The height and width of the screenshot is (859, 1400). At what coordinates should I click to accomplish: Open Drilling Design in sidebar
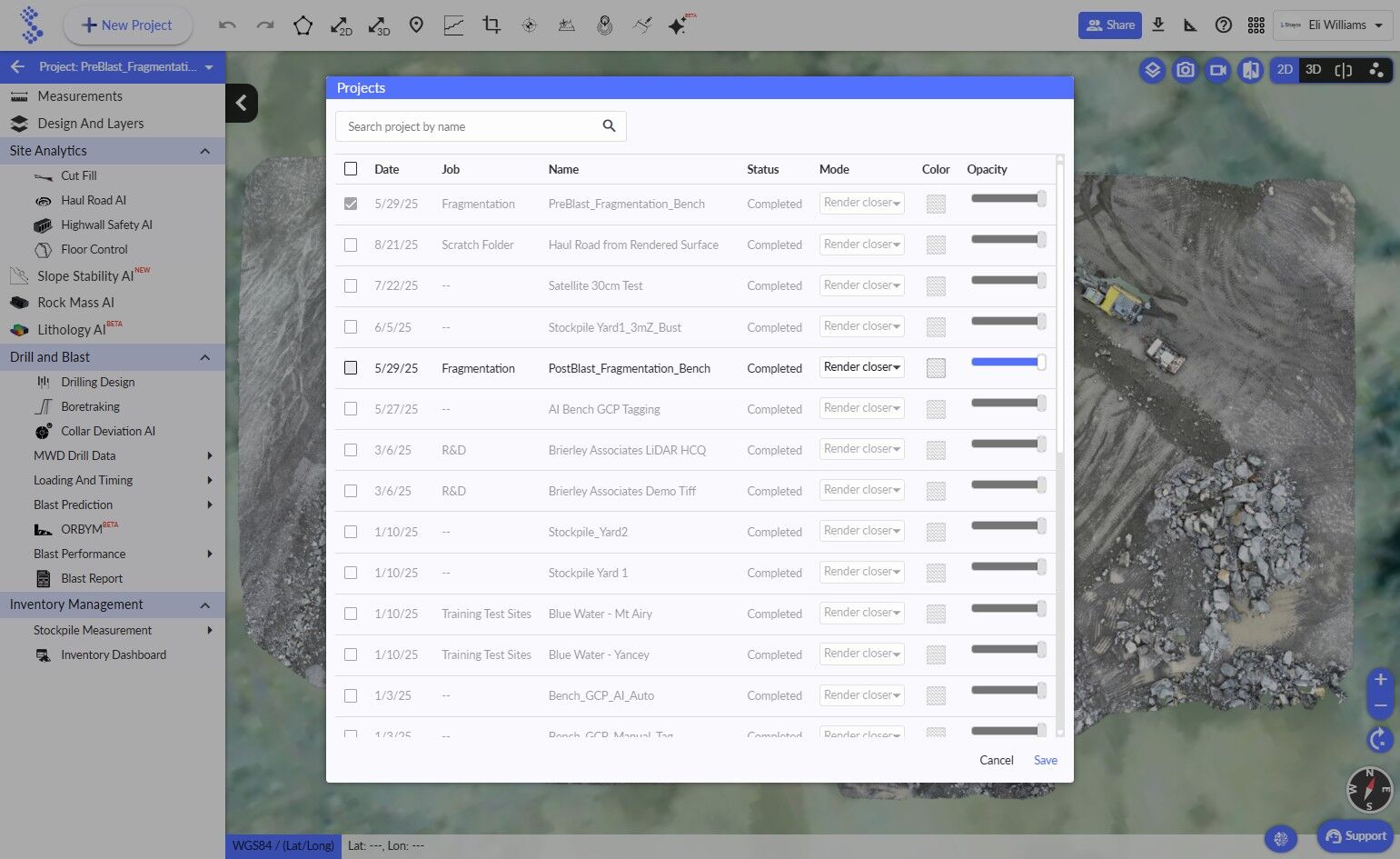tap(97, 382)
